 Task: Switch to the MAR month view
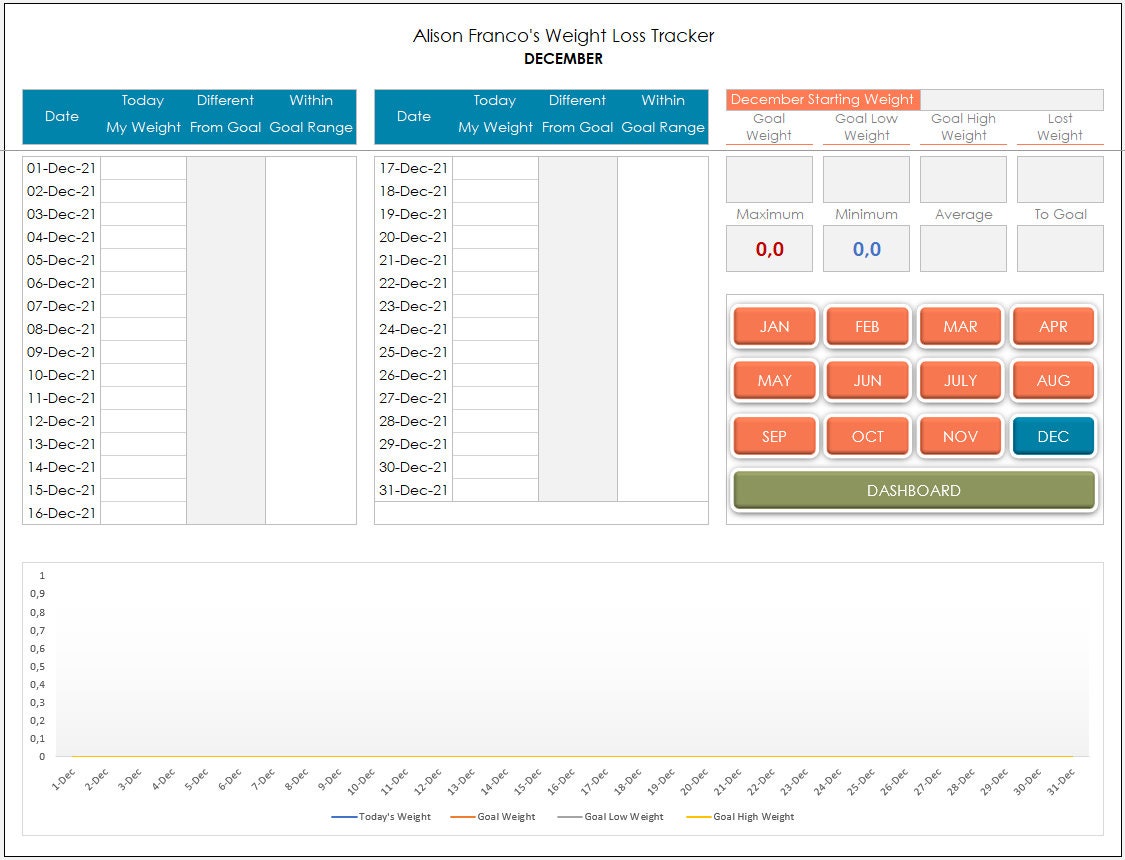(x=960, y=325)
